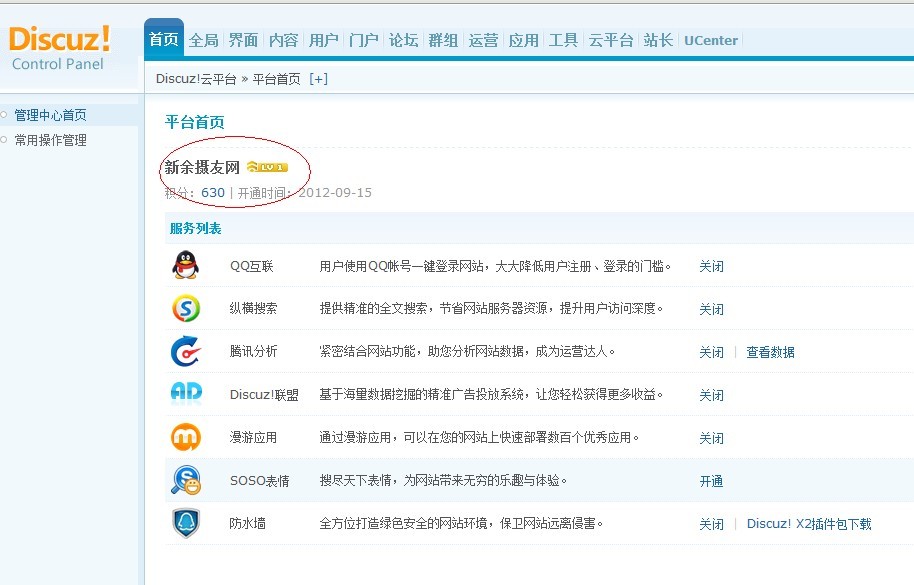The width and height of the screenshot is (914, 585).
Task: Open the UCenter navigation tab
Action: point(711,40)
